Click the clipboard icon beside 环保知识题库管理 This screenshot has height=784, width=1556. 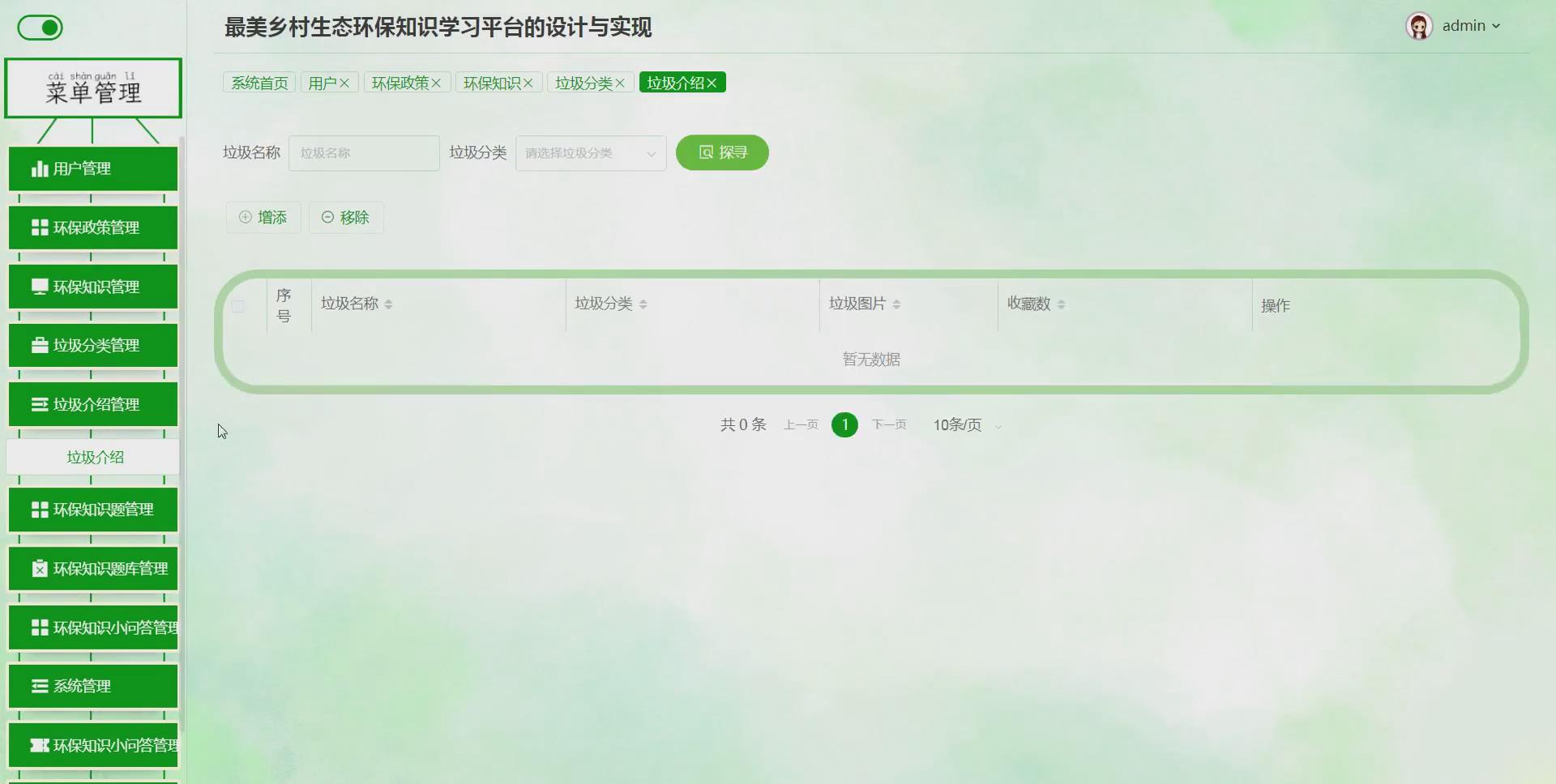click(40, 569)
